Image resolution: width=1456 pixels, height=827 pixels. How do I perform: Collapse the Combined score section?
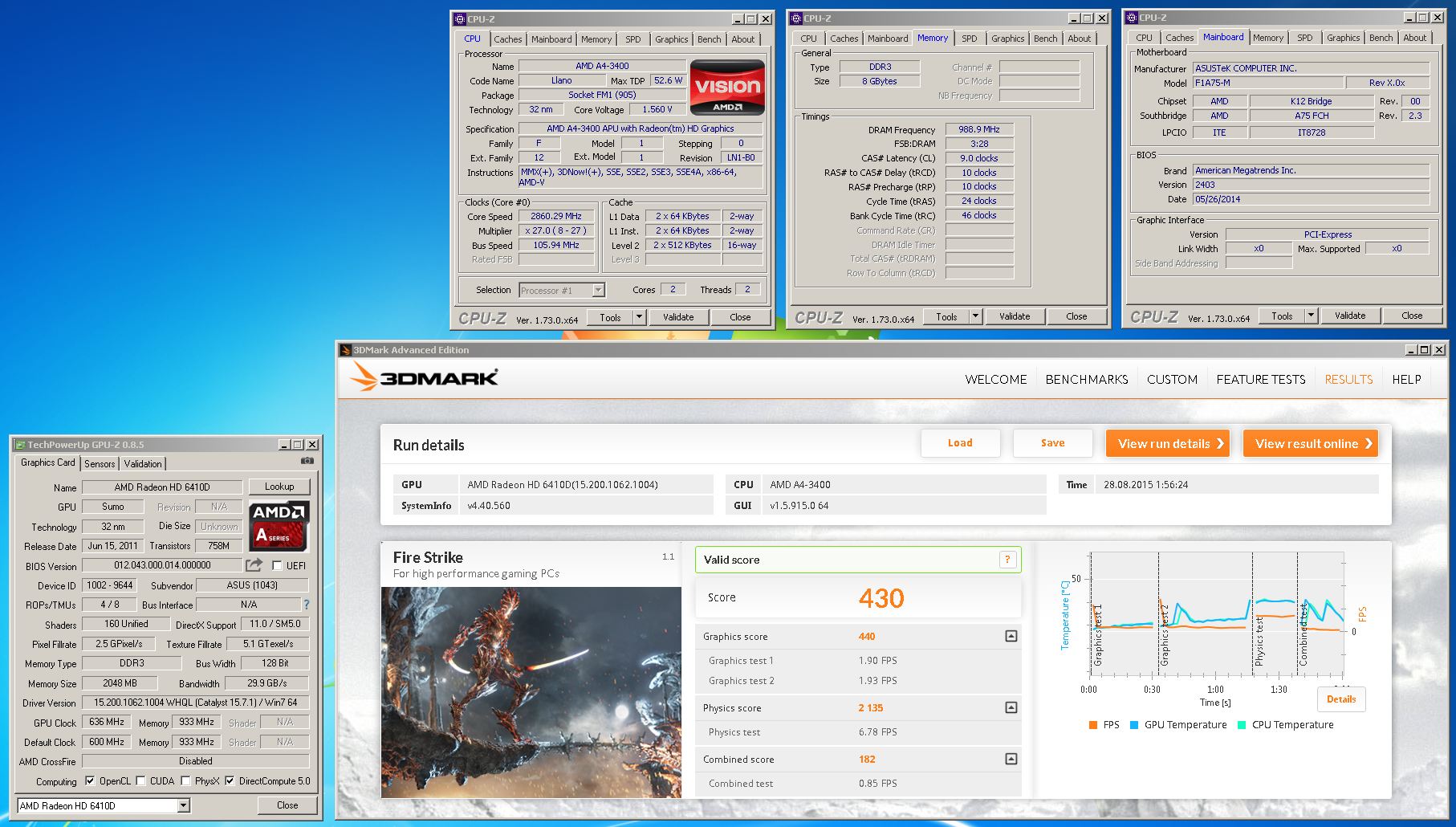pos(1011,759)
